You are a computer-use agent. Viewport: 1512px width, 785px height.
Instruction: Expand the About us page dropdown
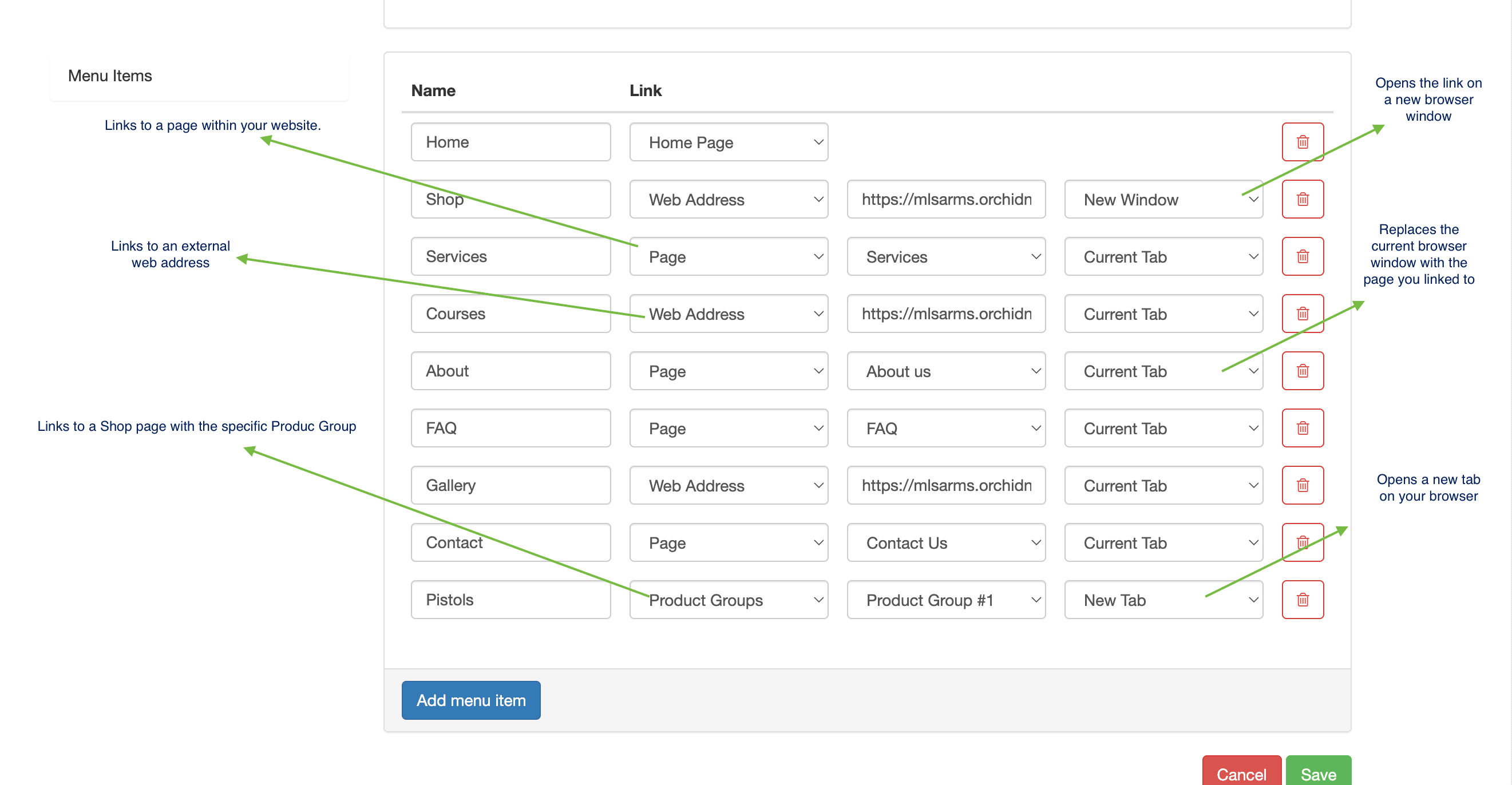pyautogui.click(x=945, y=371)
